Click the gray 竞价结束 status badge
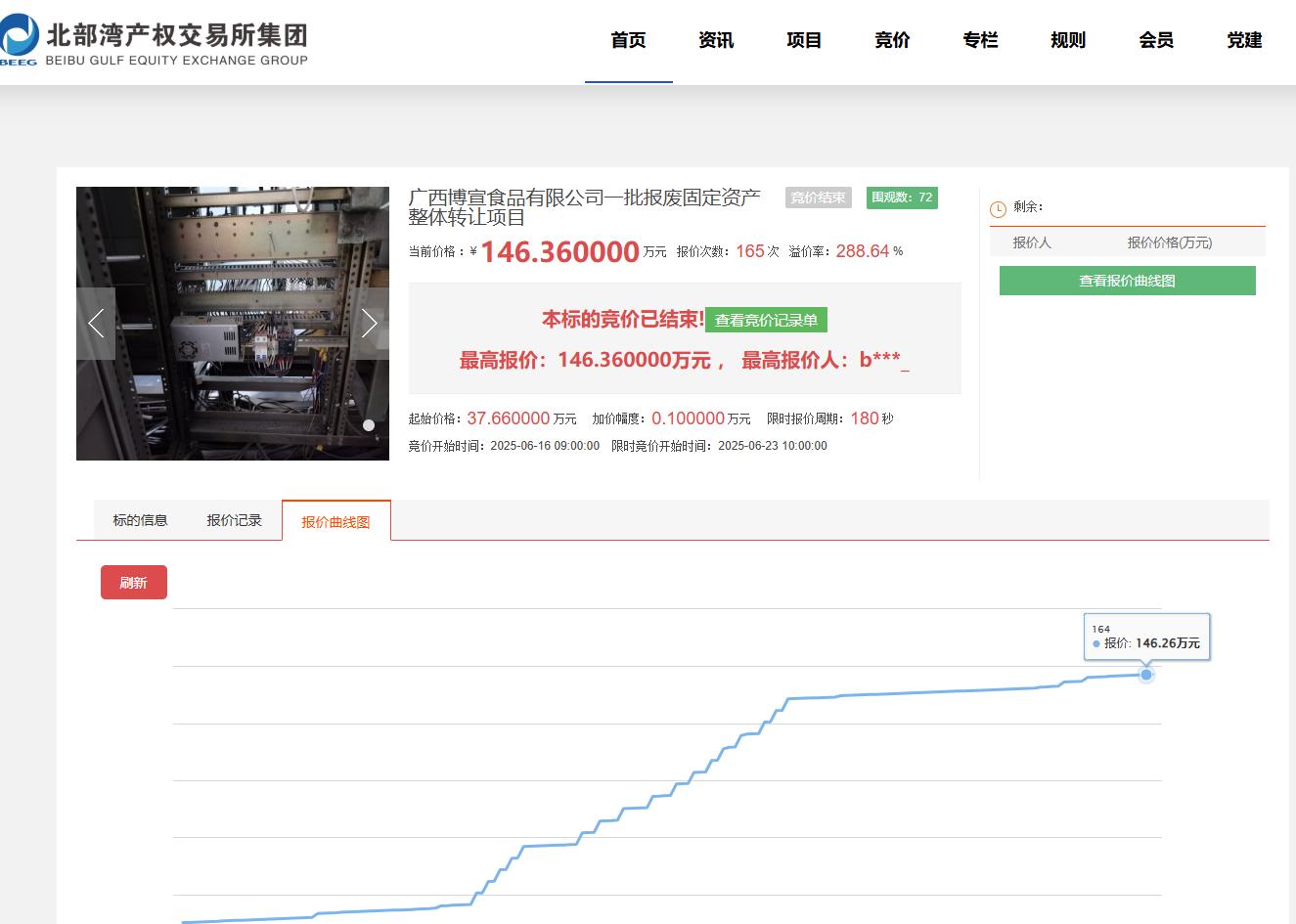Viewport: 1296px width, 924px height. click(x=819, y=198)
